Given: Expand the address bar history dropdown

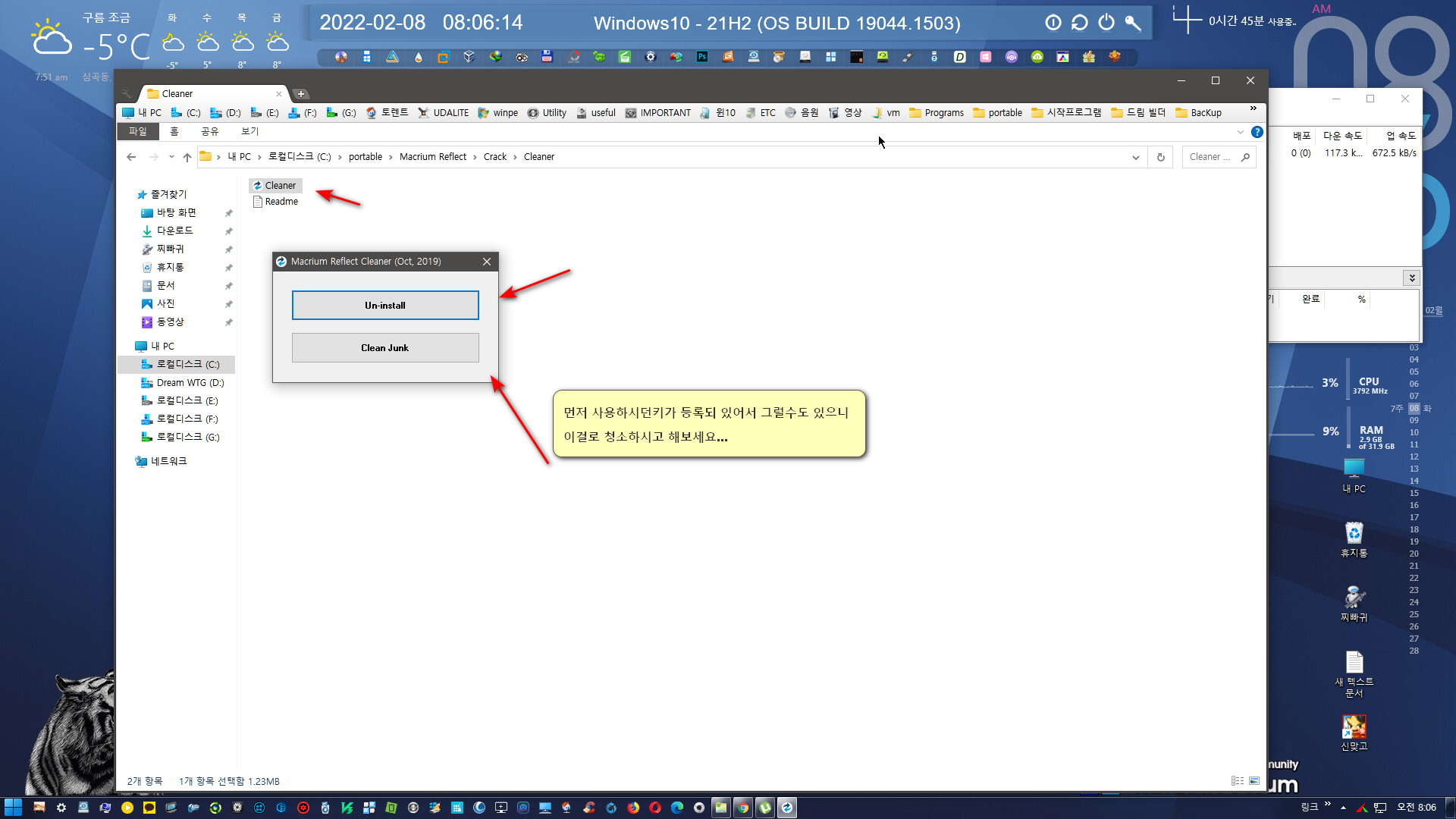Looking at the screenshot, I should coord(1135,157).
